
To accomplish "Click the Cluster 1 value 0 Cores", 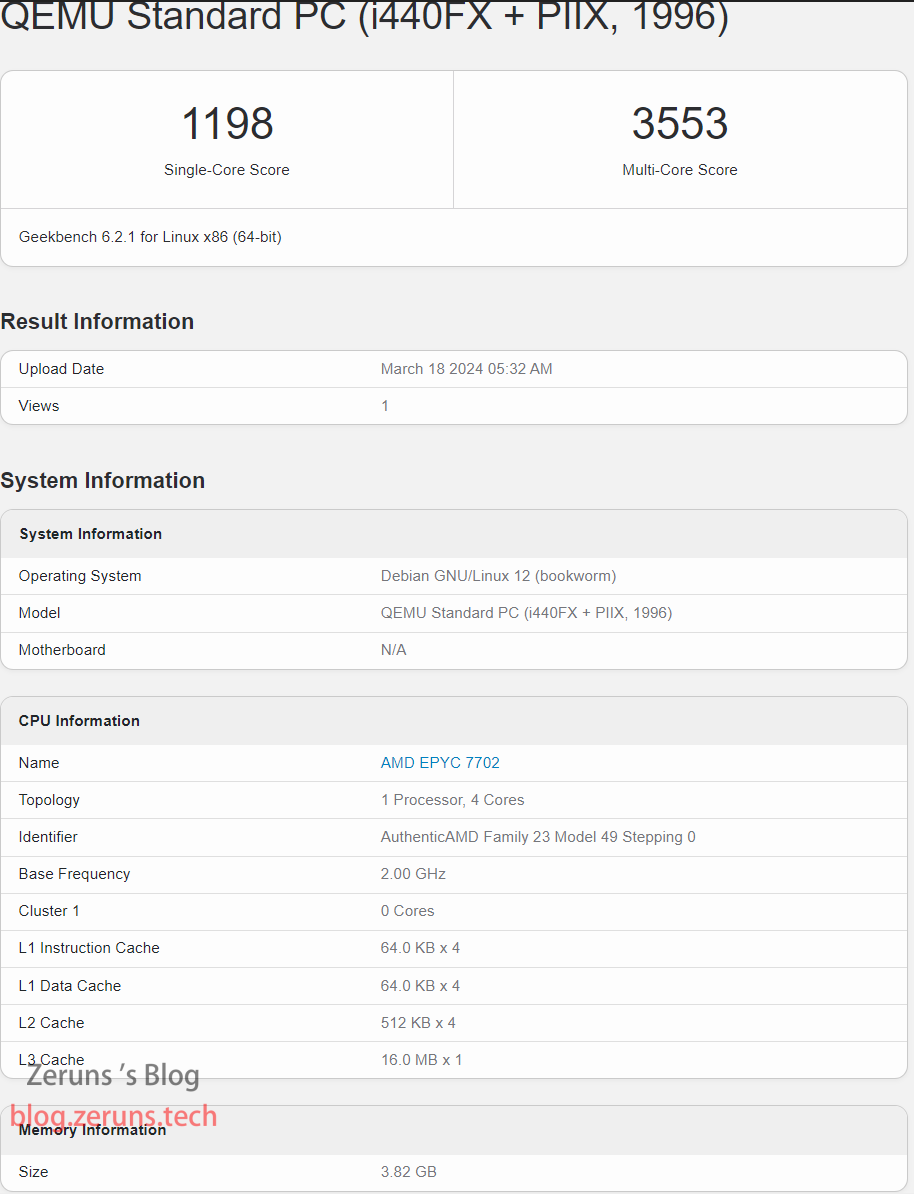I will (407, 911).
